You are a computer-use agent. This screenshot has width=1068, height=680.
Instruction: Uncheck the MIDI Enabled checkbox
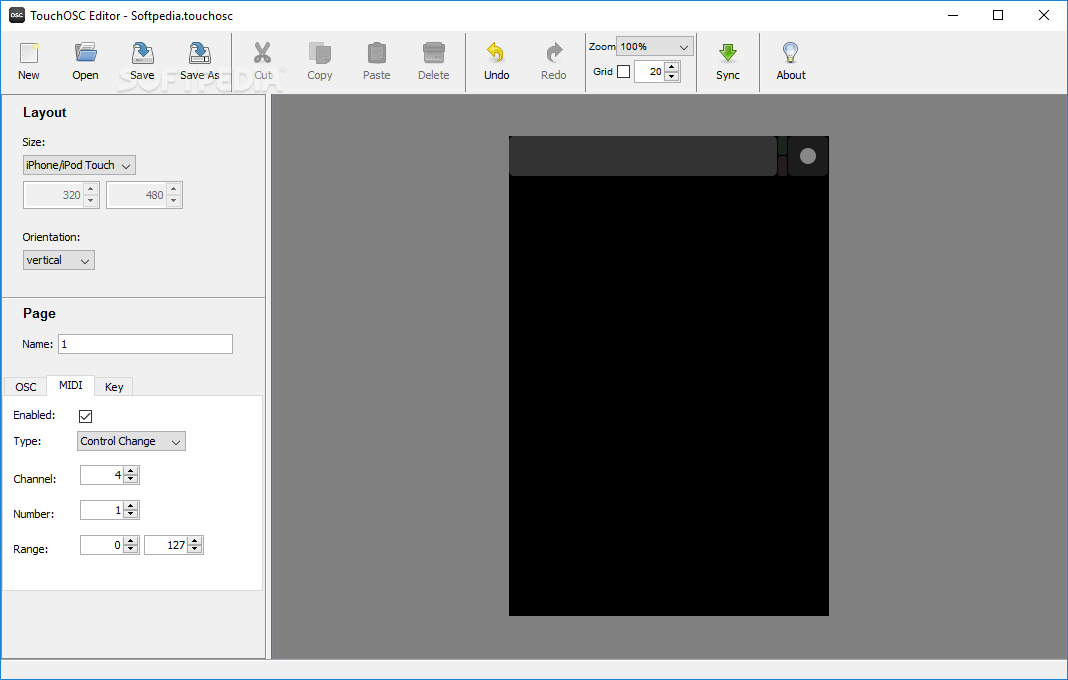86,416
